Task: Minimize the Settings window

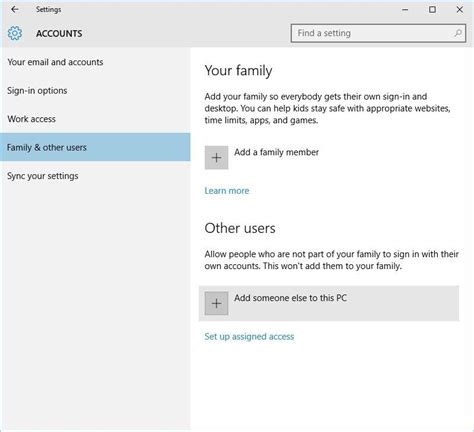Action: click(405, 10)
